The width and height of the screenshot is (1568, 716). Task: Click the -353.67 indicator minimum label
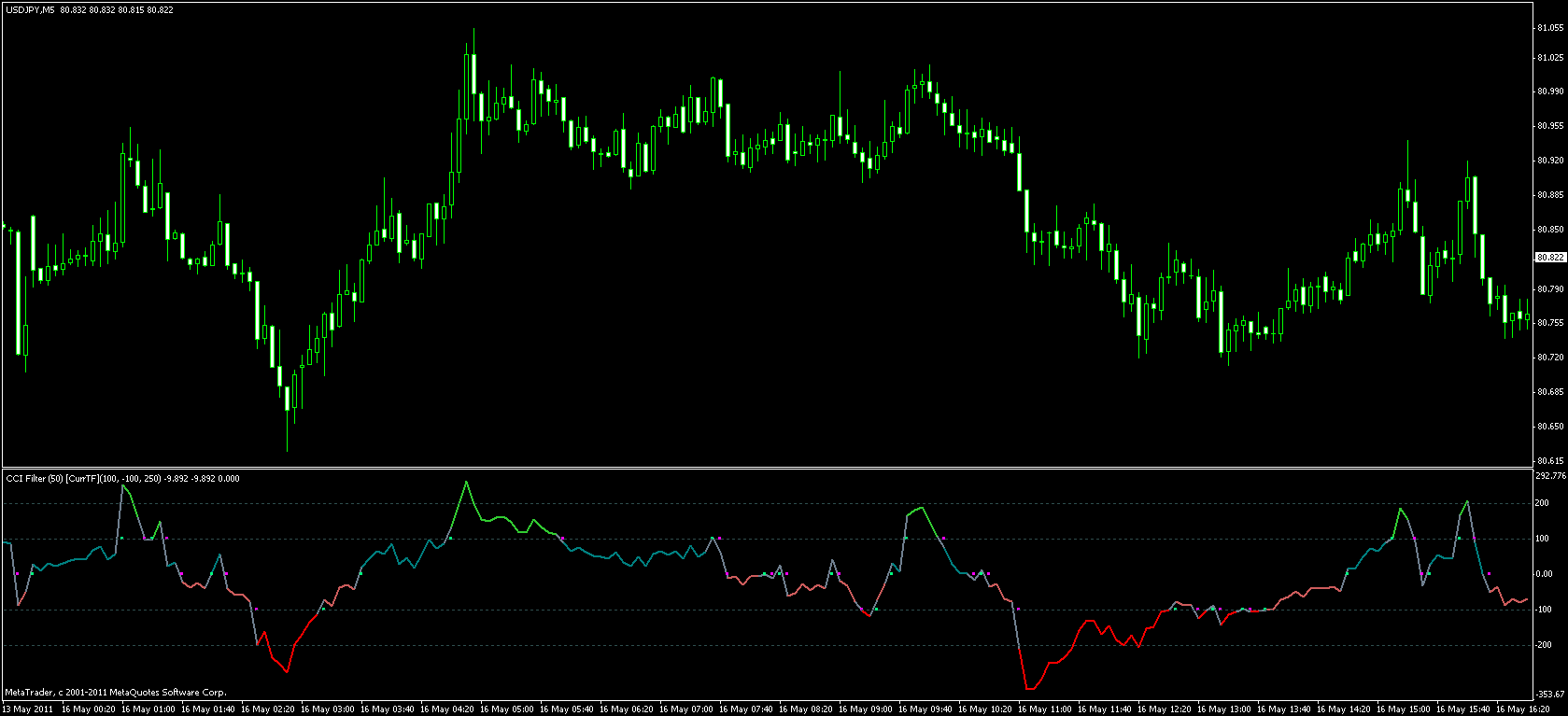pos(1549,695)
